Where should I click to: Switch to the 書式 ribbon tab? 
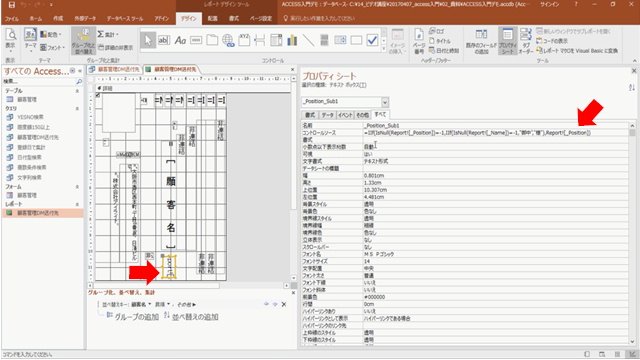click(x=234, y=18)
